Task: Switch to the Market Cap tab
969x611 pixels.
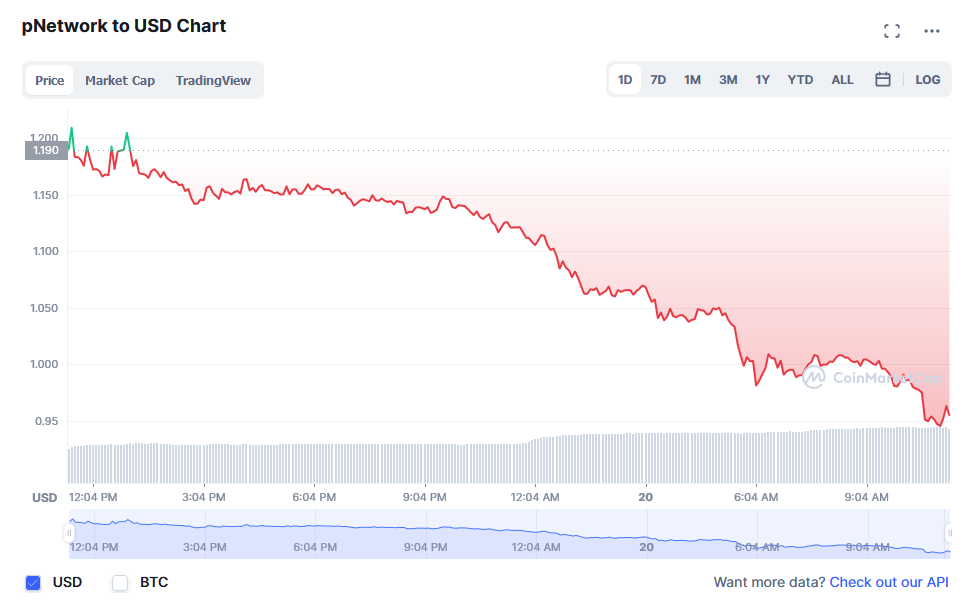Action: pos(120,81)
